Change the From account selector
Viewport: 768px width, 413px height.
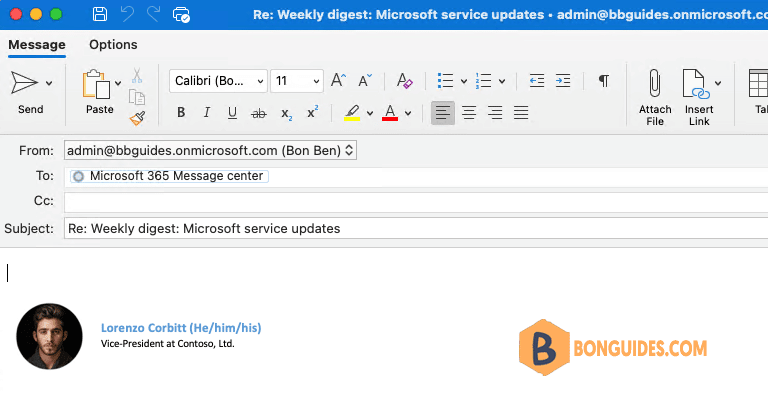(210, 150)
